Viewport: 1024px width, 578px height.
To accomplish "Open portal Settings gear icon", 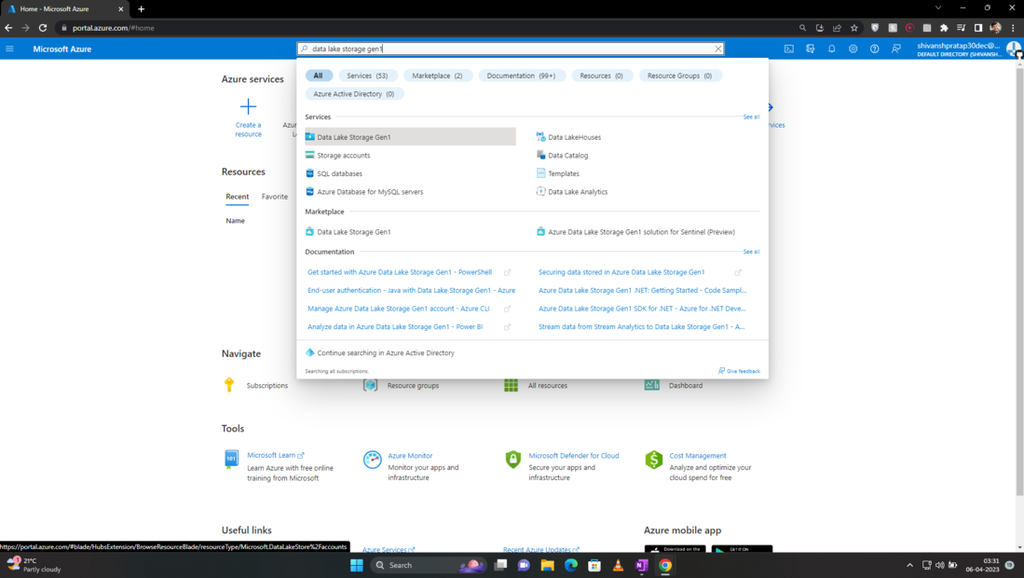I will pos(853,48).
